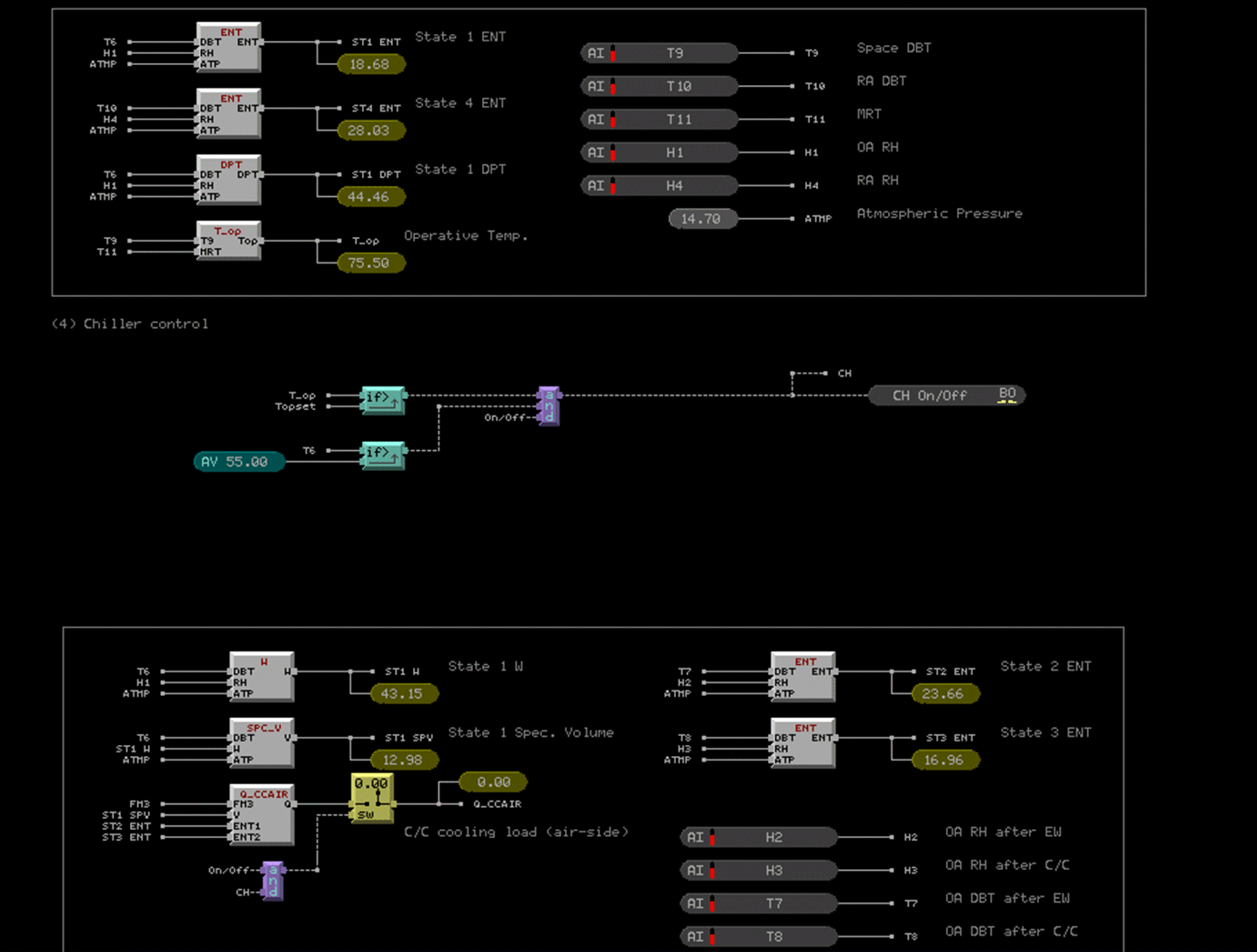Click the 0.00 Q_CCAIR value display

[493, 782]
